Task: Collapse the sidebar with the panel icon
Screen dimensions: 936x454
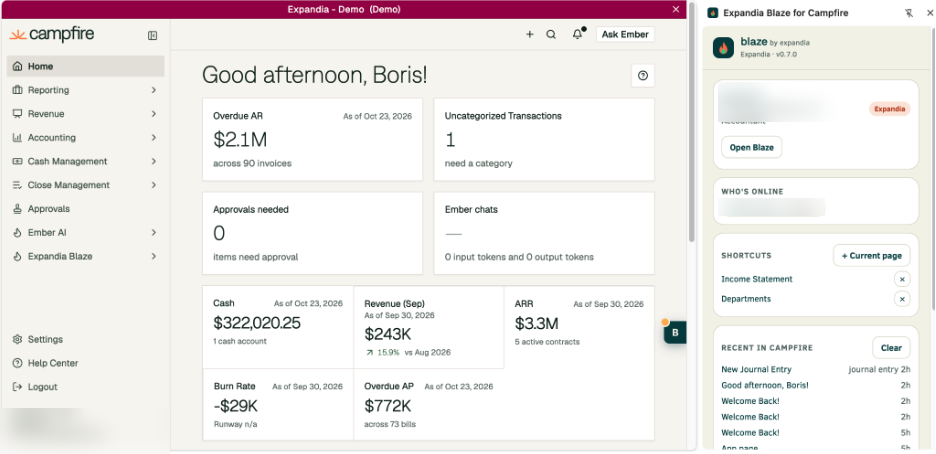Action: pos(152,36)
